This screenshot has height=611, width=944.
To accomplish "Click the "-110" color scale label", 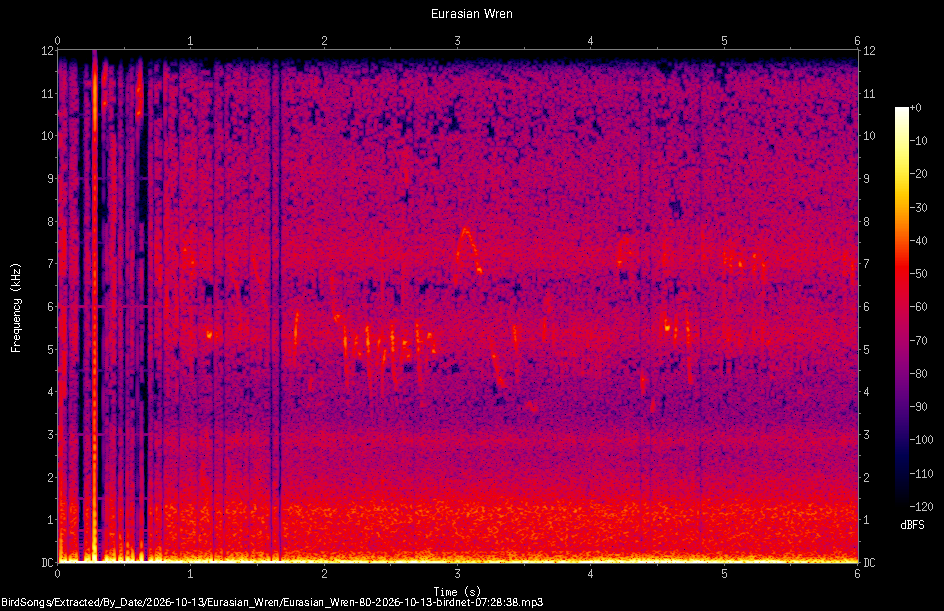I will (921, 474).
